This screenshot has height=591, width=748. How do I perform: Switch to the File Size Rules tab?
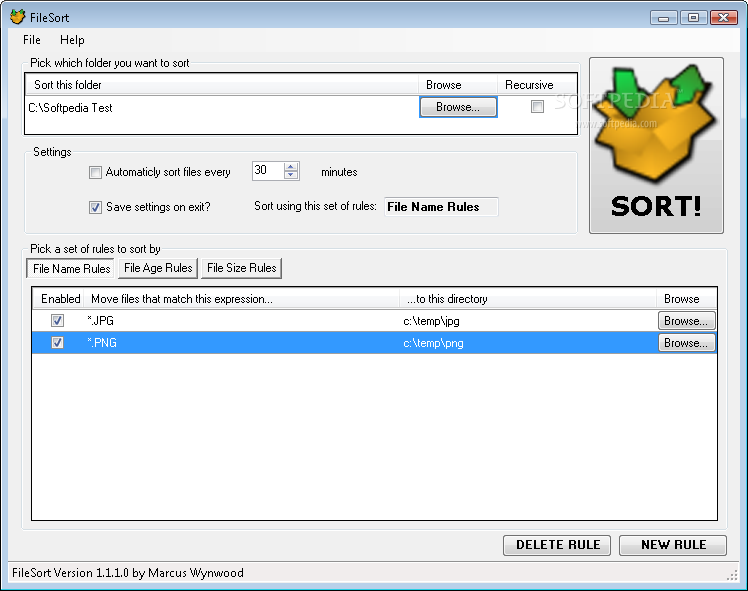tap(241, 268)
